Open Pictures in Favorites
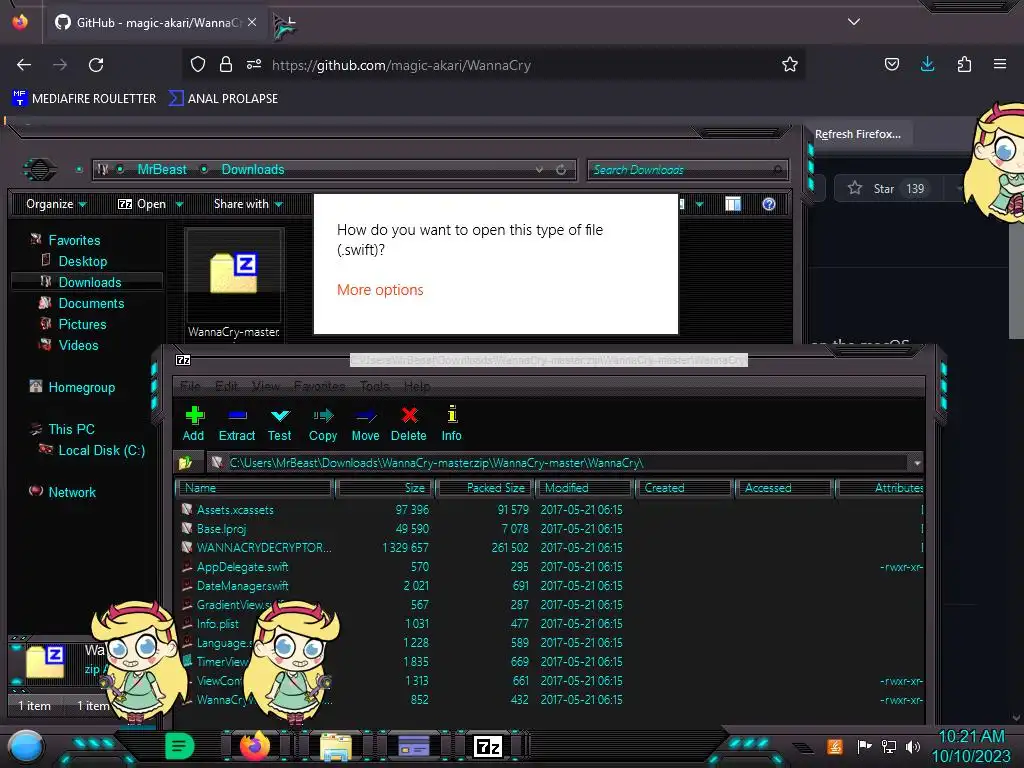This screenshot has width=1024, height=768. click(82, 324)
